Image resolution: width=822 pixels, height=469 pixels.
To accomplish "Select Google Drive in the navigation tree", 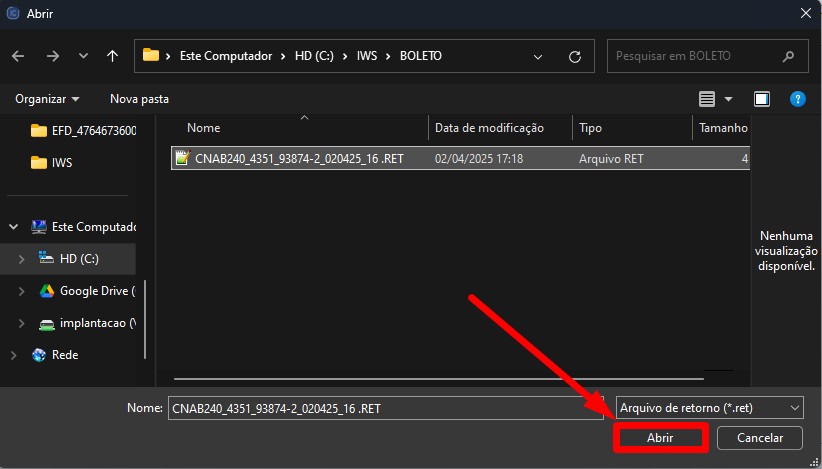I will click(x=88, y=291).
